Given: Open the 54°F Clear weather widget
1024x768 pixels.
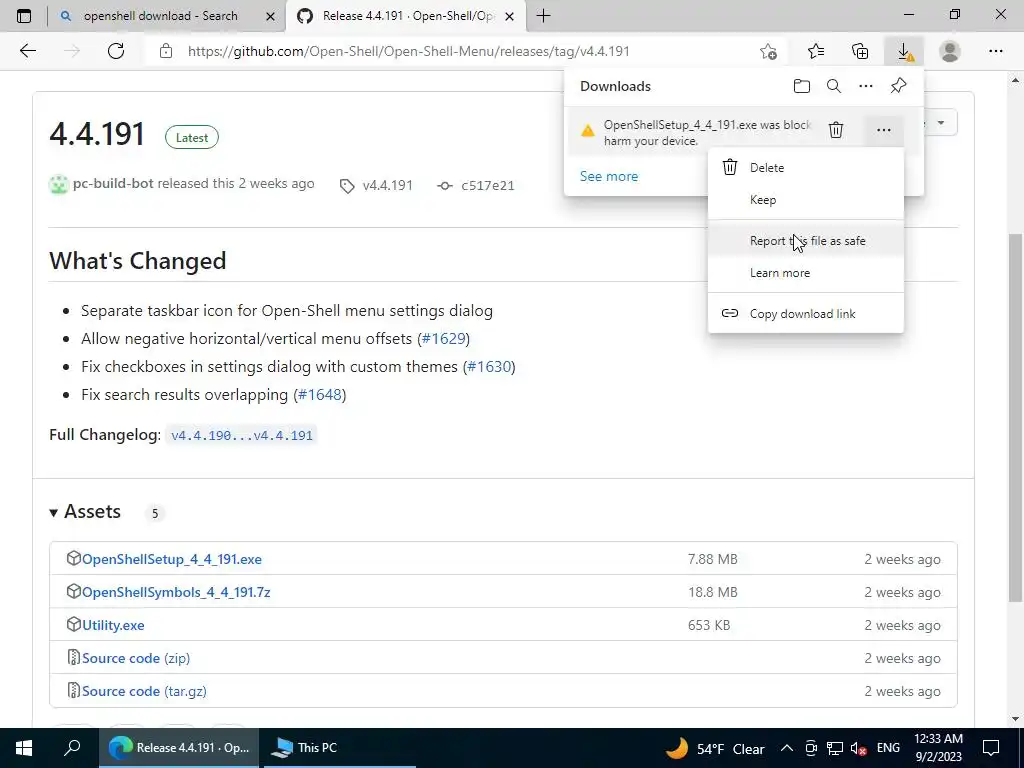Looking at the screenshot, I should pos(714,748).
